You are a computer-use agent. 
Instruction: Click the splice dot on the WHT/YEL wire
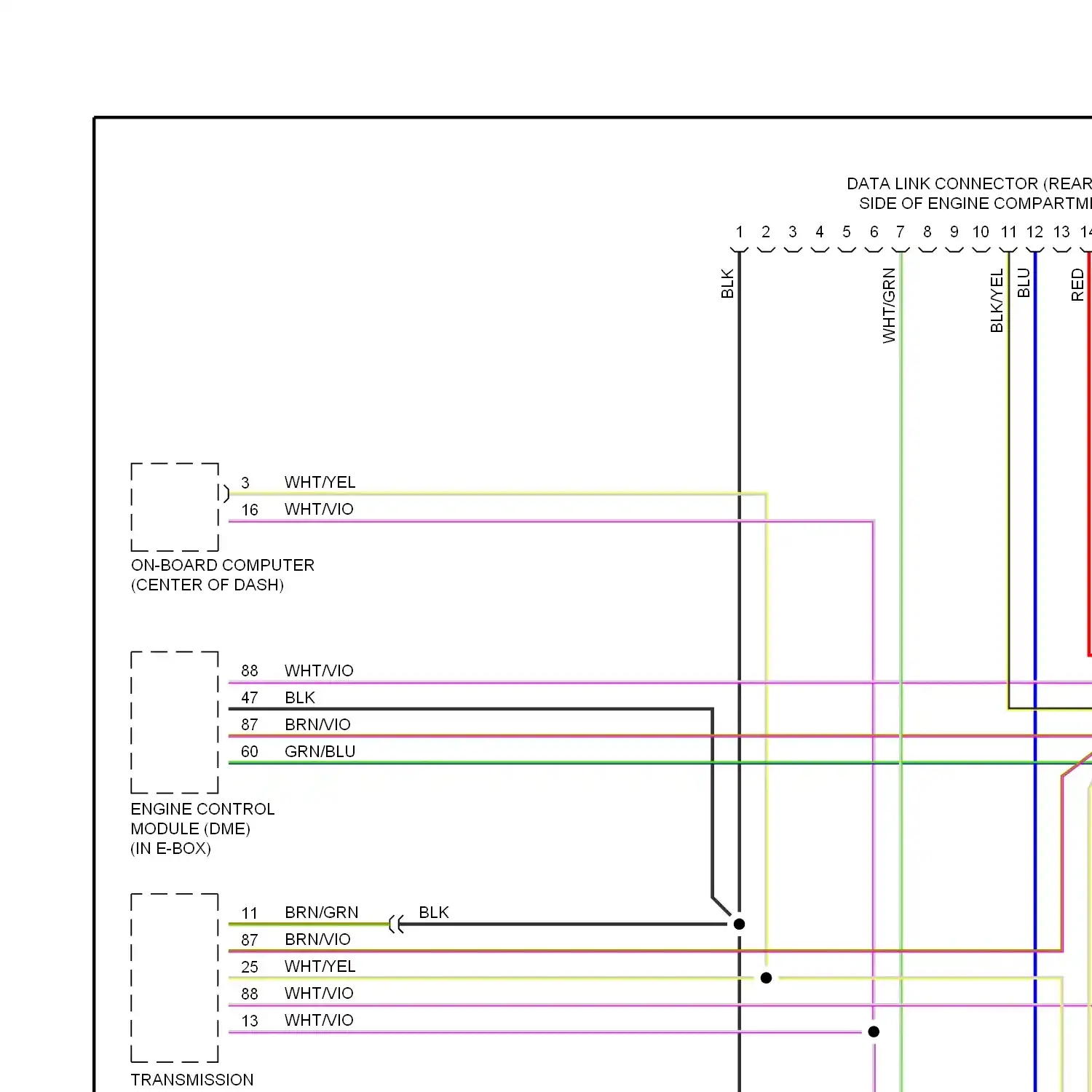[x=766, y=978]
